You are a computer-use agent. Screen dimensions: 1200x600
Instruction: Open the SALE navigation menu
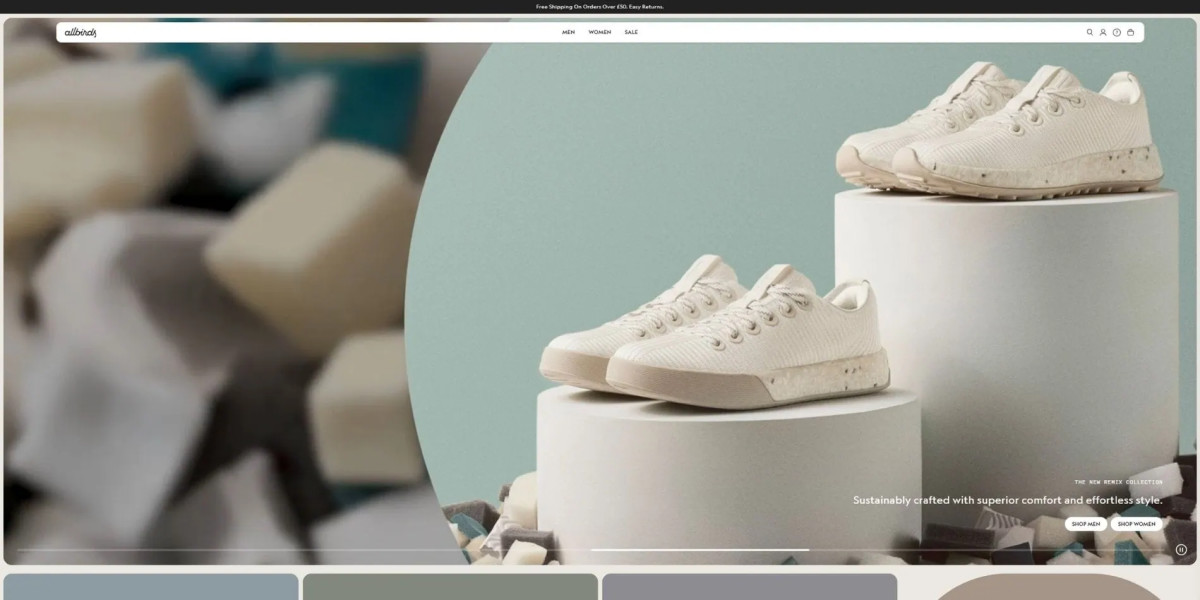coord(631,32)
